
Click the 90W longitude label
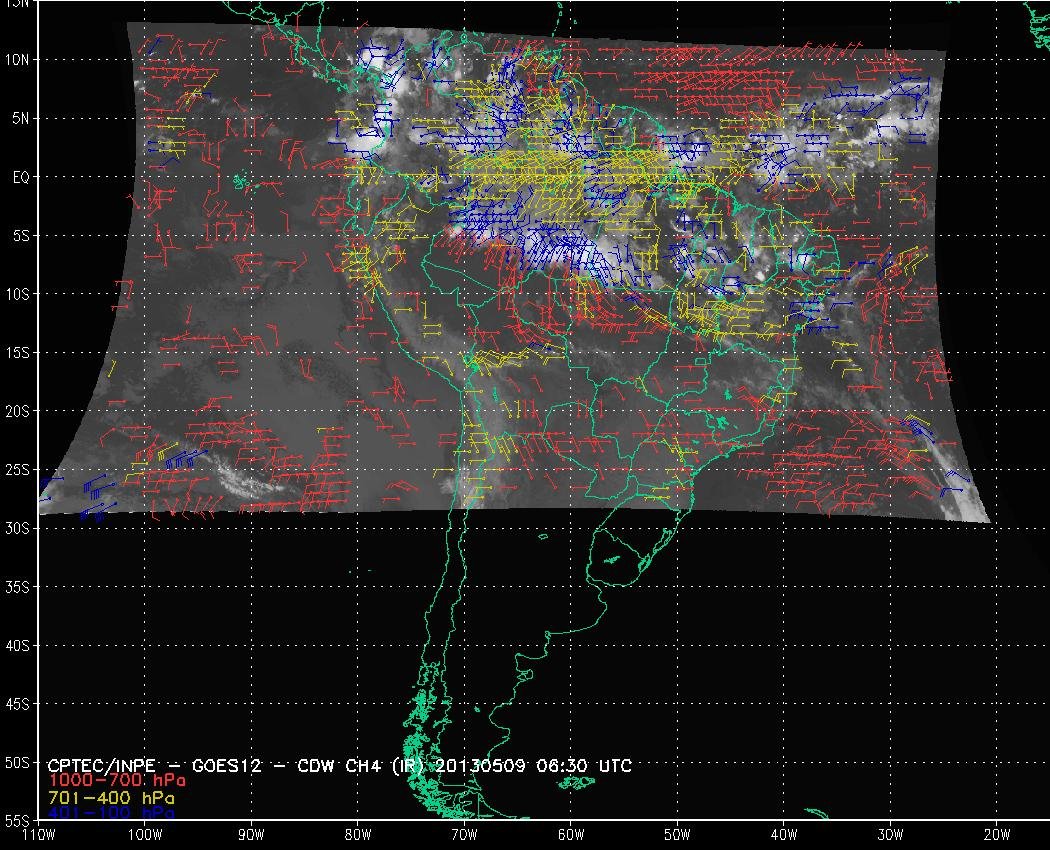click(251, 834)
